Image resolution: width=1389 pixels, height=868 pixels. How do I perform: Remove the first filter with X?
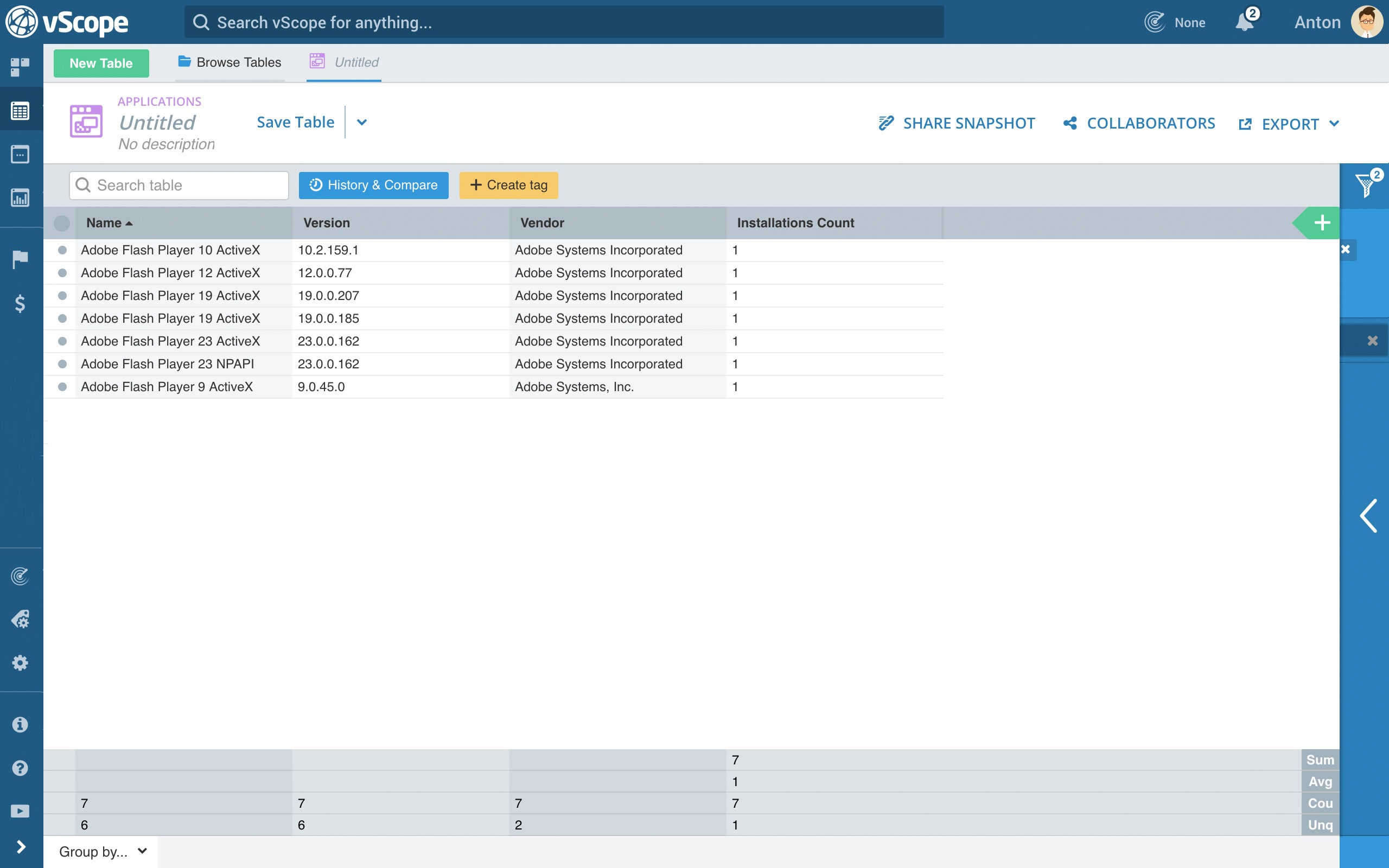pyautogui.click(x=1346, y=249)
